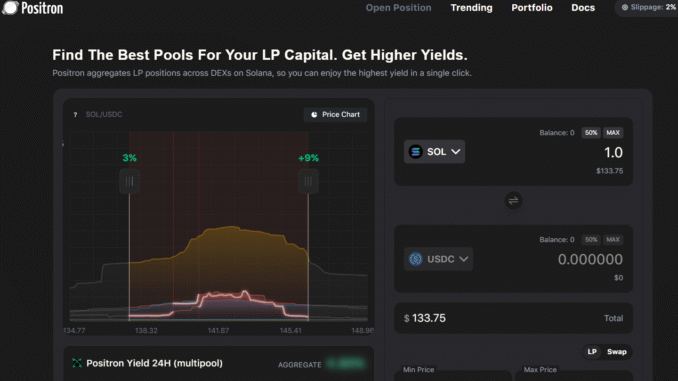678x381 pixels.
Task: Click the +9% upper range label
Action: (x=308, y=158)
